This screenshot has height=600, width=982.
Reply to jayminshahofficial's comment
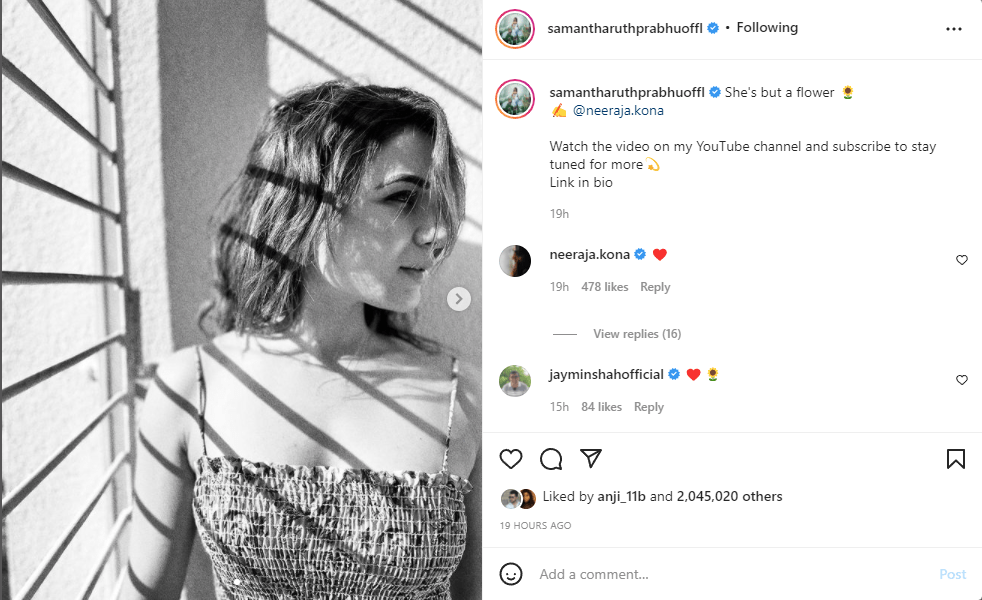(x=648, y=407)
